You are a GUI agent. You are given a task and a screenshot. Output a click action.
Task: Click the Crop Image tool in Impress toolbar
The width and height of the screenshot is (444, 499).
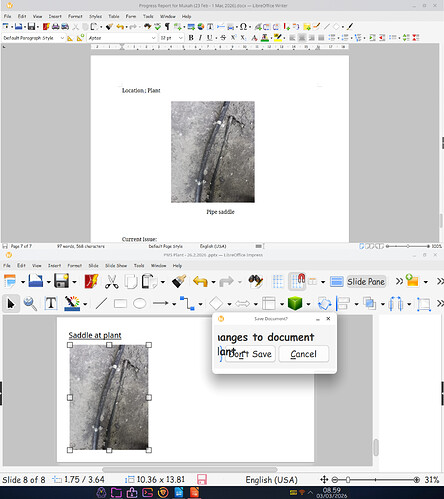[424, 304]
